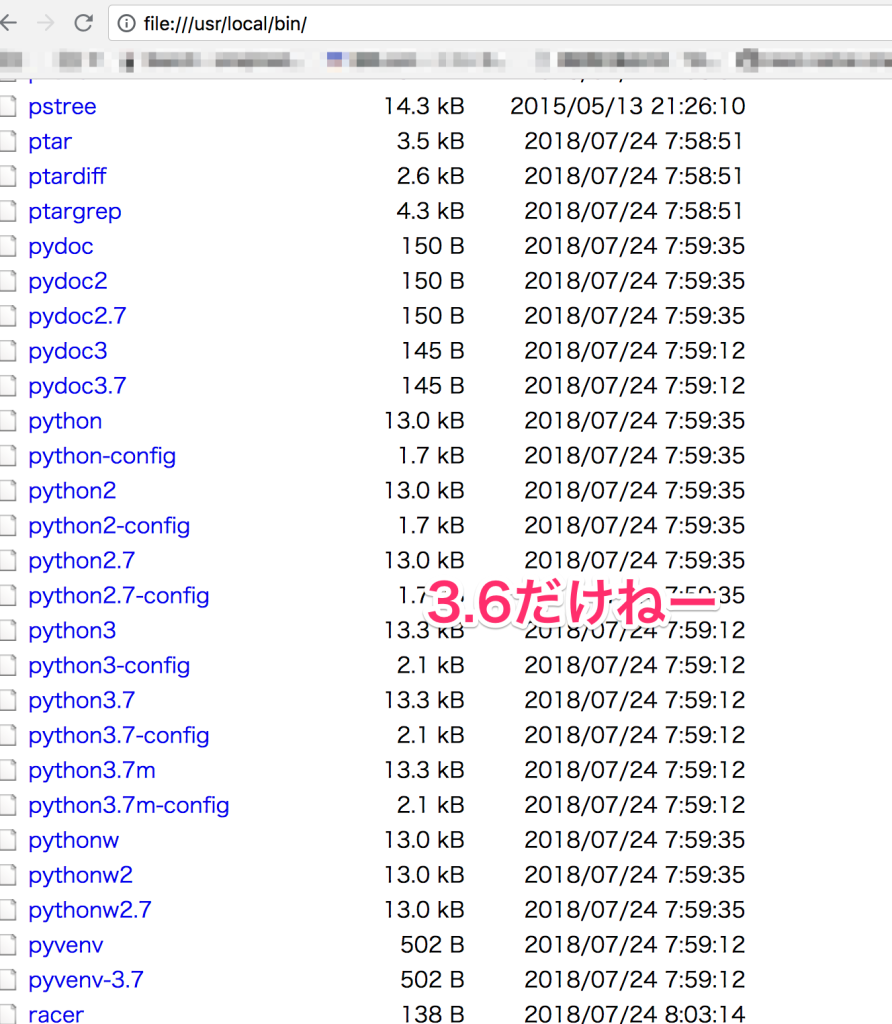Viewport: 892px width, 1024px height.
Task: Click the file icon next to racer
Action: 9,1012
